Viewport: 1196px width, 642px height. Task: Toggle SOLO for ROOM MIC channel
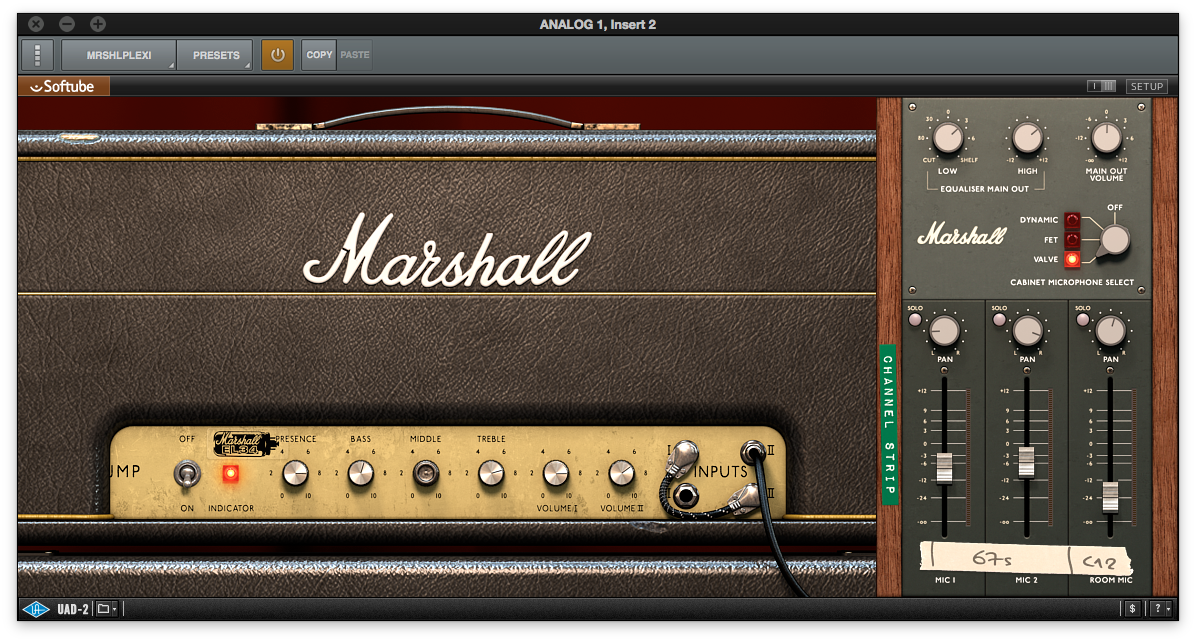(1082, 319)
